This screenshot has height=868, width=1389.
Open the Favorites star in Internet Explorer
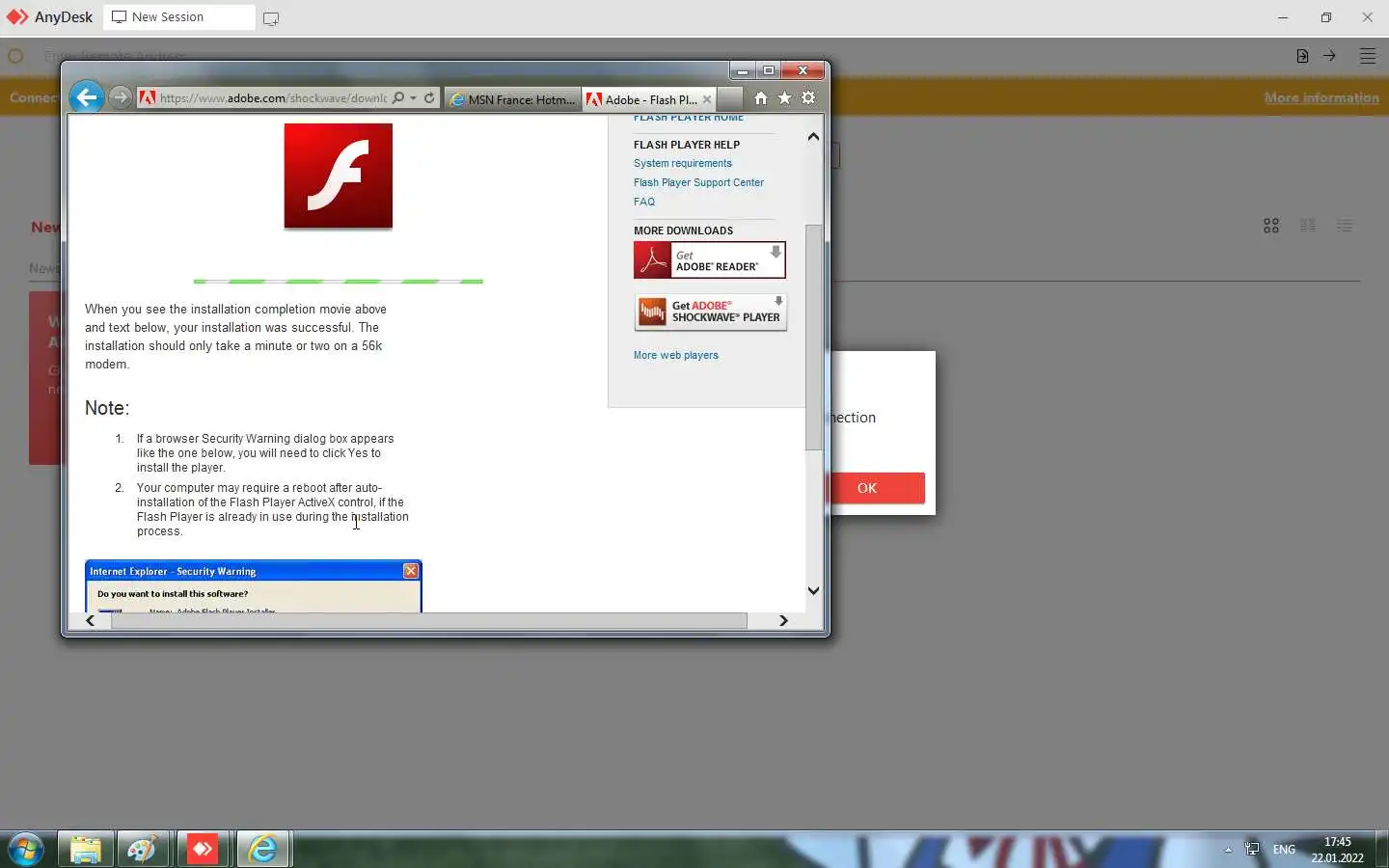784,98
